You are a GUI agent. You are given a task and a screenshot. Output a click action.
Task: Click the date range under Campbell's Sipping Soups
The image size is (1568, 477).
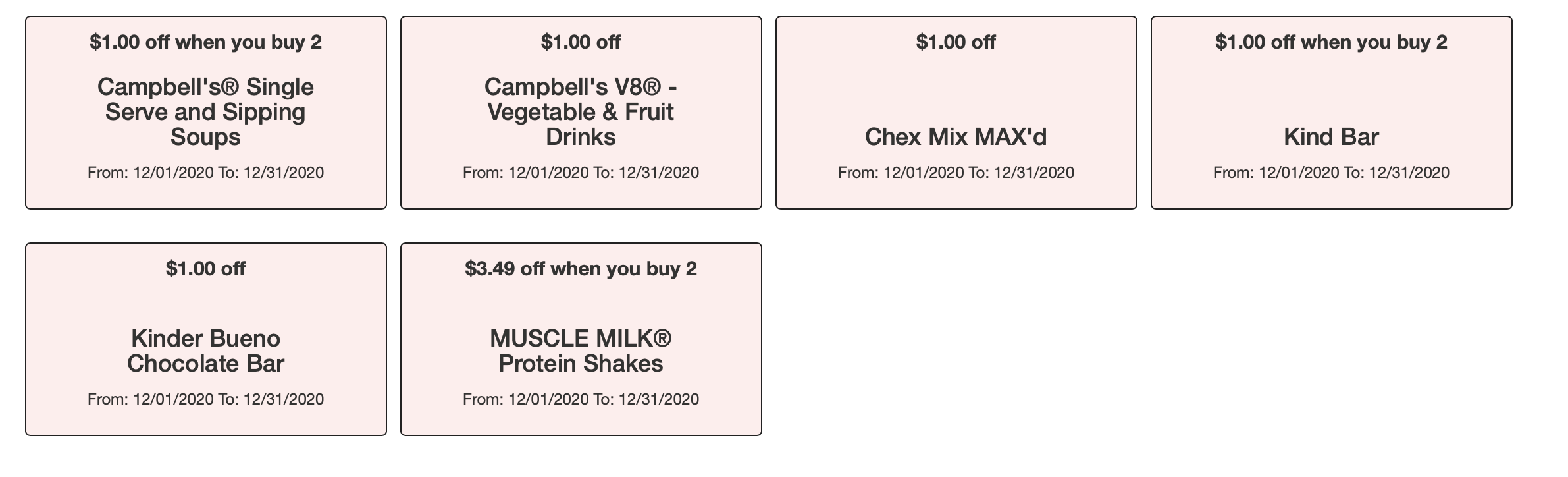(x=205, y=173)
